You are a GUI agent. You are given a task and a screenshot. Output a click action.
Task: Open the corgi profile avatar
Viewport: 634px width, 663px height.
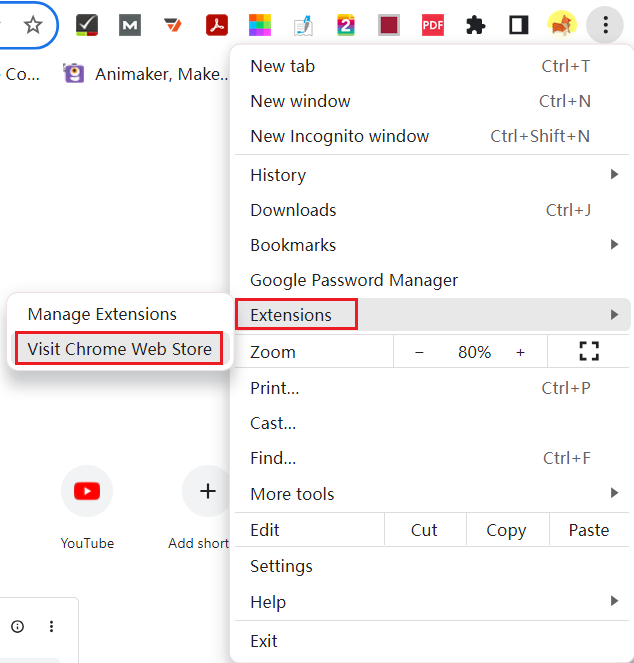click(562, 25)
